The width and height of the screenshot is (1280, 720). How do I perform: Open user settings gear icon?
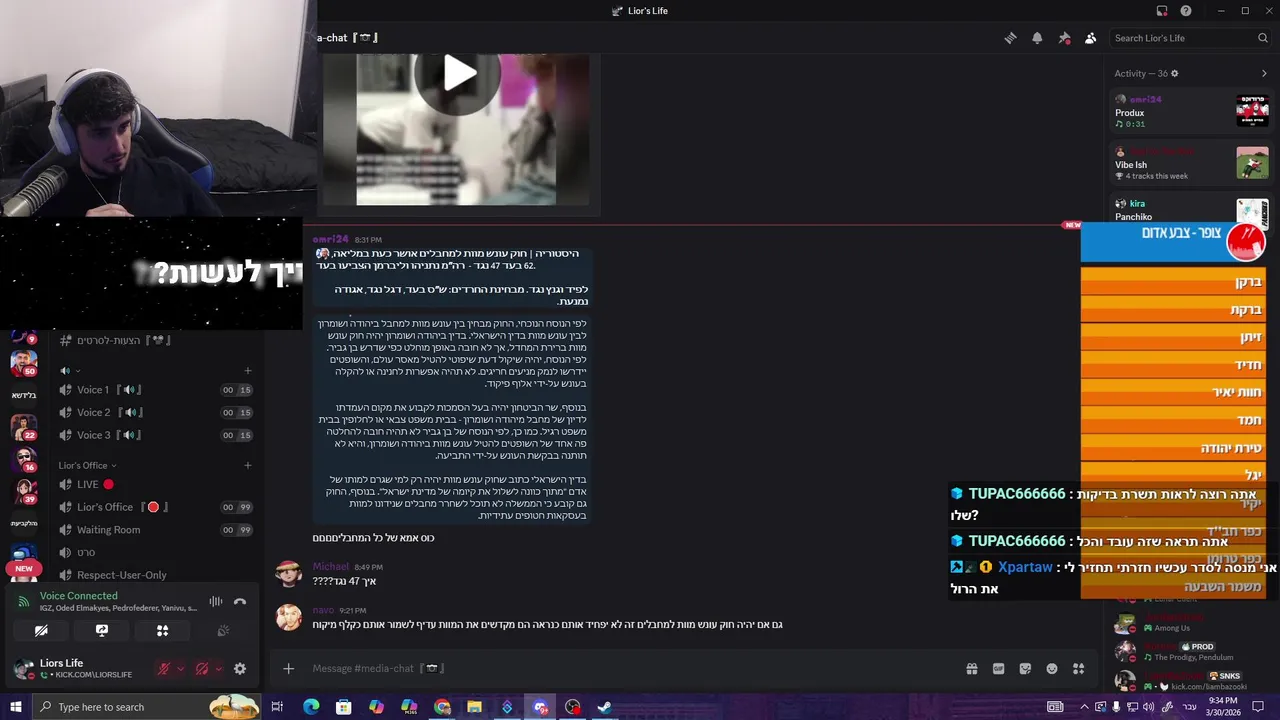pos(240,669)
